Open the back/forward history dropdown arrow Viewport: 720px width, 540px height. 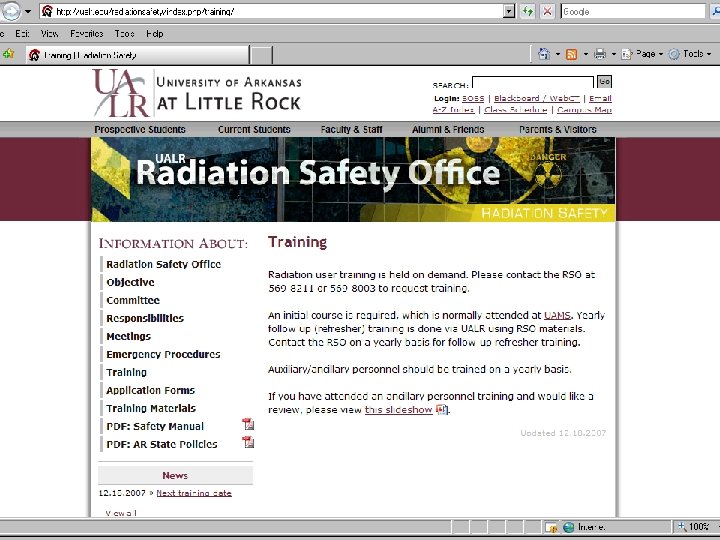coord(28,11)
